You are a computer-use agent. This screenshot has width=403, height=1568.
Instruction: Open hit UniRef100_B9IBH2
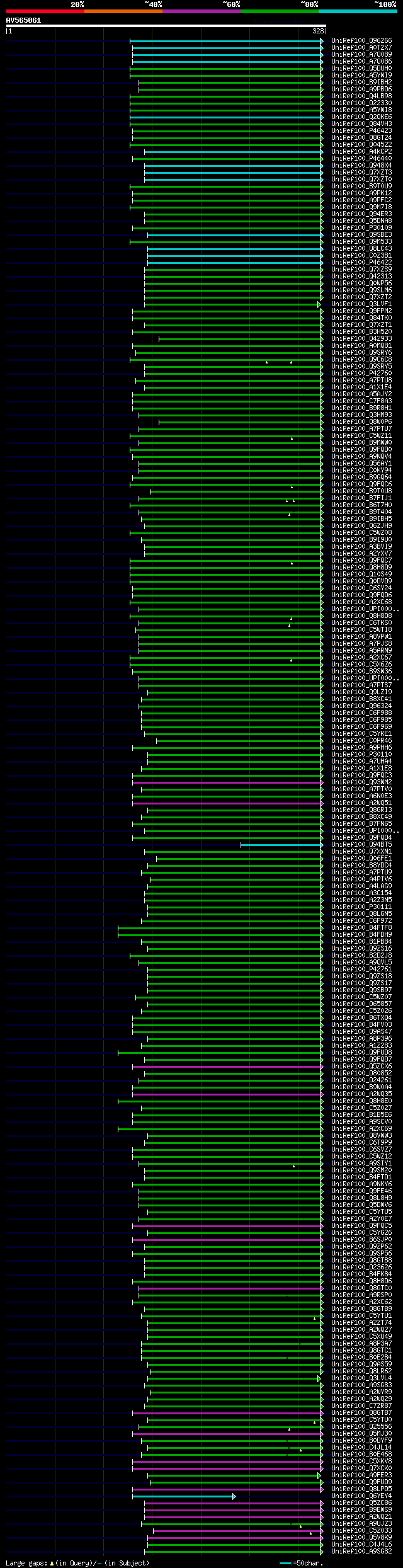click(x=361, y=83)
